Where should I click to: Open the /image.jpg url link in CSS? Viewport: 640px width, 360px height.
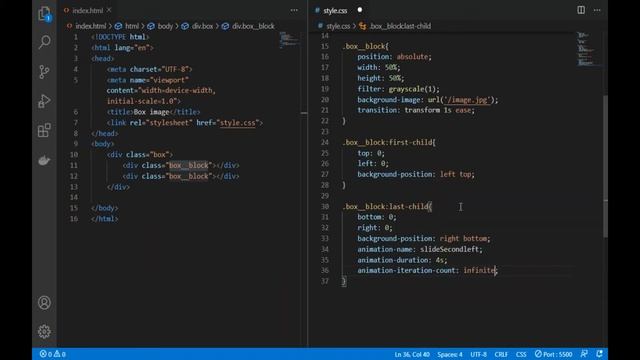coord(467,100)
